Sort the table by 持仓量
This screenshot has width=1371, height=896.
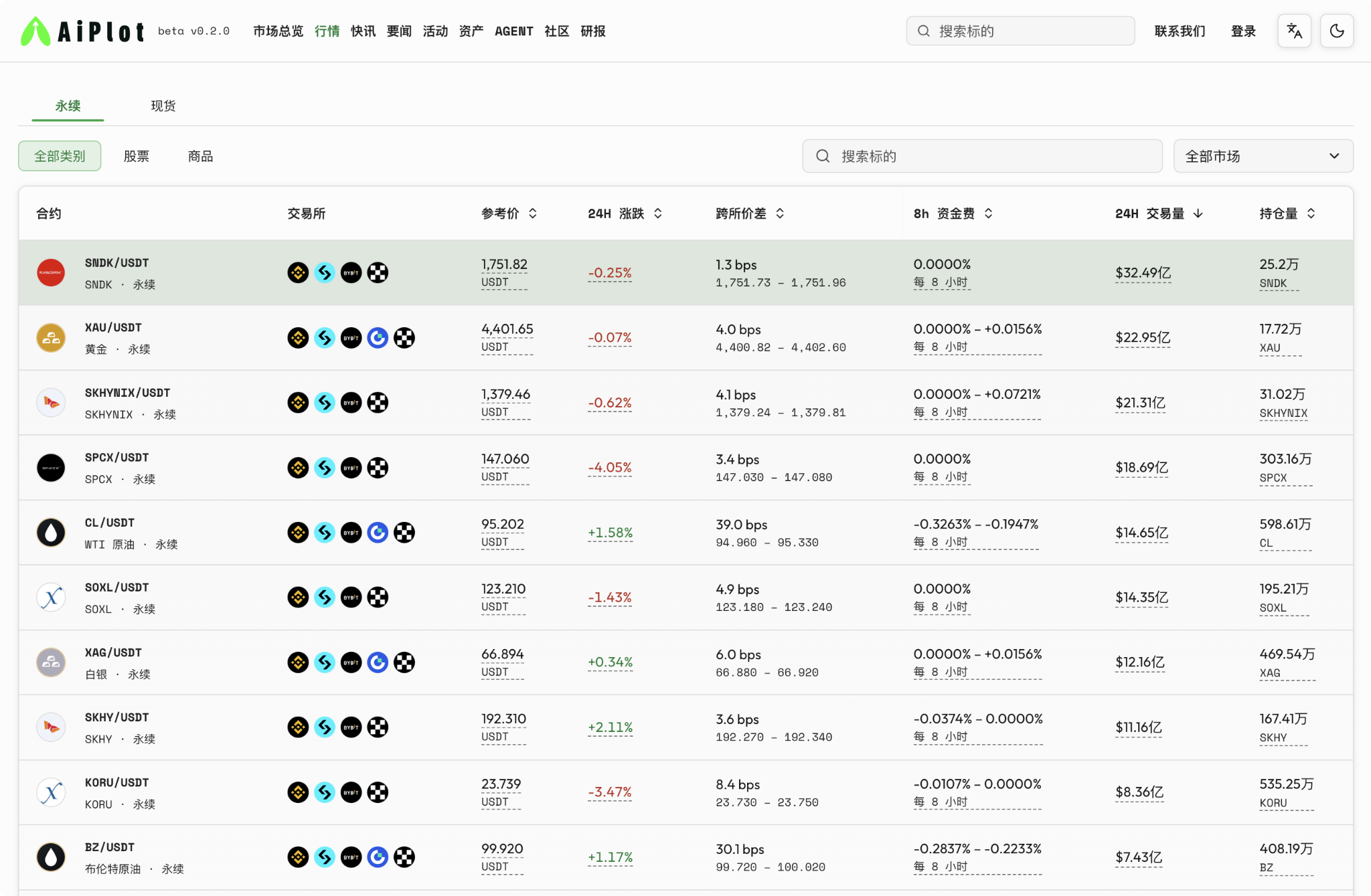pyautogui.click(x=1287, y=213)
